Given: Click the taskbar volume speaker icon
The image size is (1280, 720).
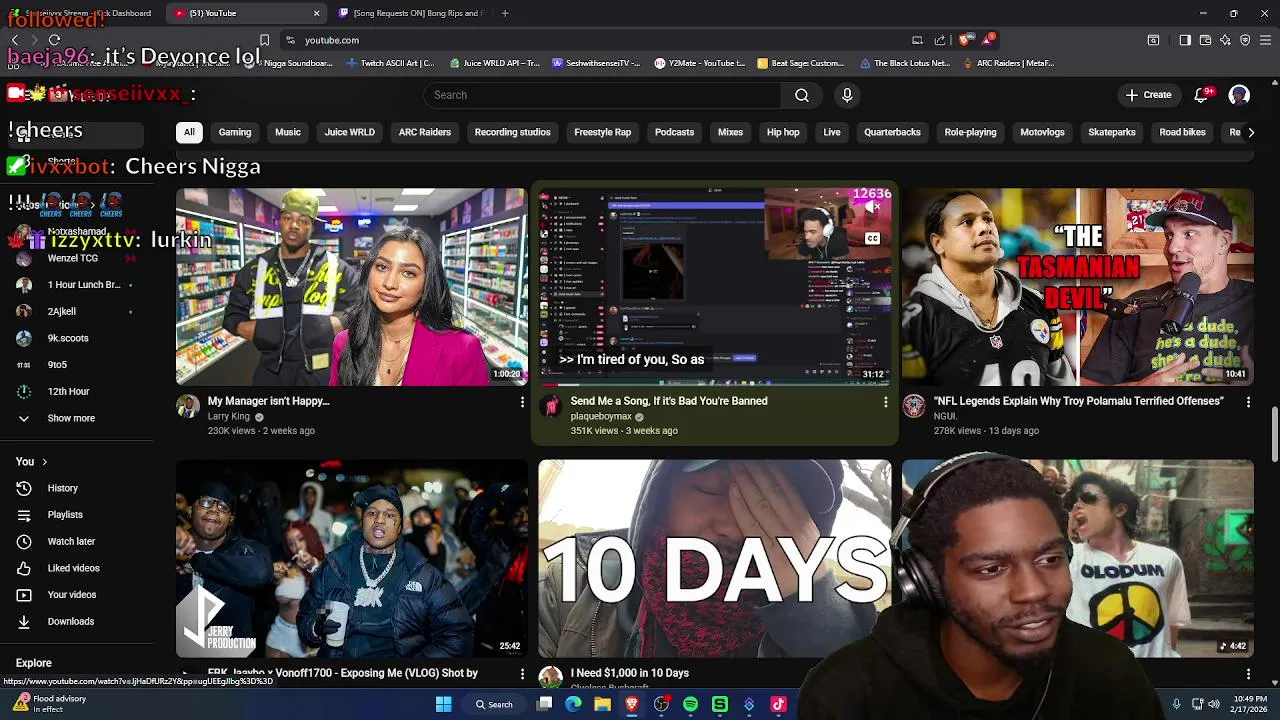Looking at the screenshot, I should coord(1213,704).
